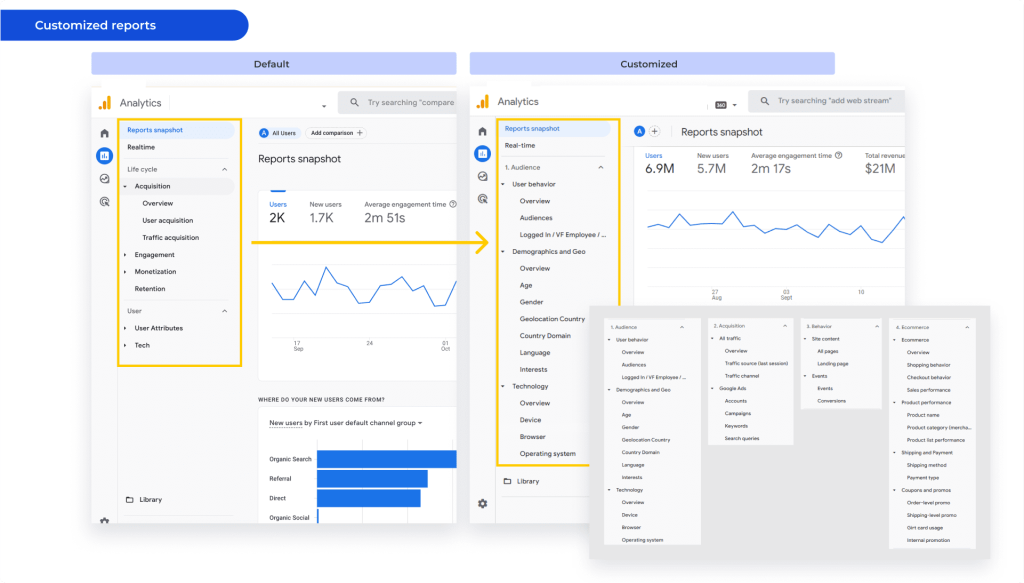This screenshot has height=583, width=1024.
Task: Click the 'add web stream' search field
Action: point(830,101)
